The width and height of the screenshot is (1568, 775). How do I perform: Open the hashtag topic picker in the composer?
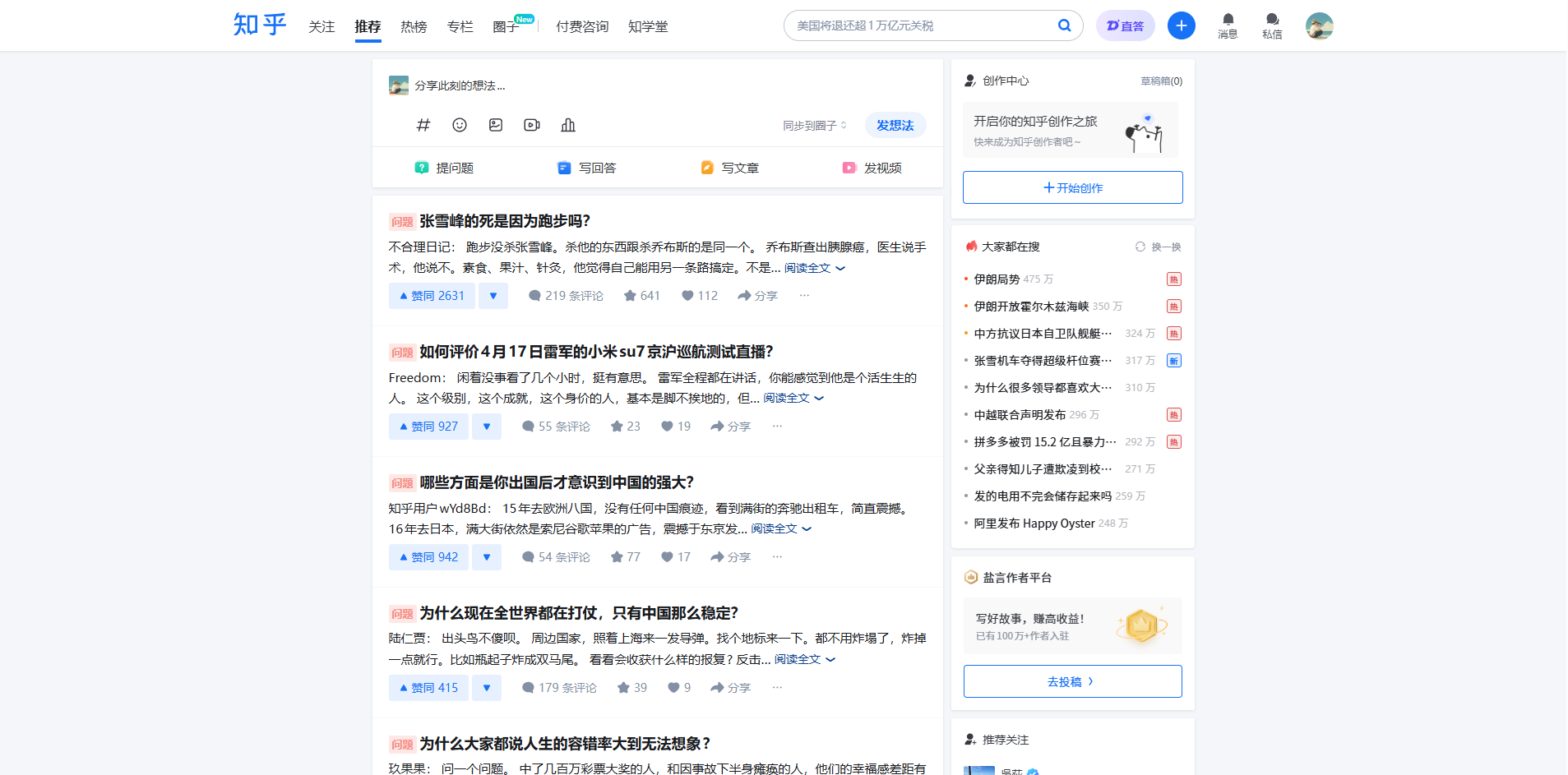click(423, 125)
